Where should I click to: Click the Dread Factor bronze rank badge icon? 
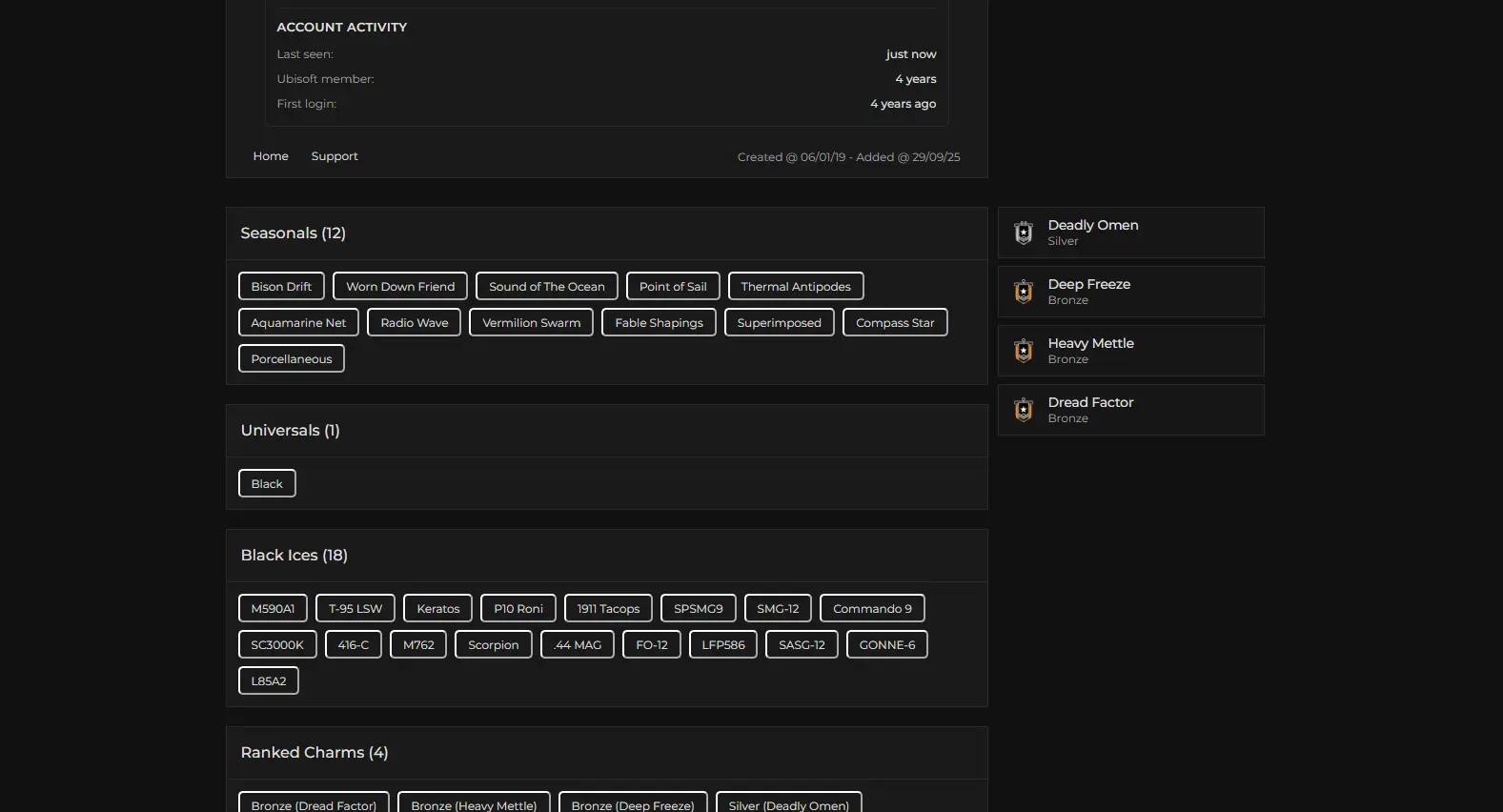click(x=1024, y=410)
